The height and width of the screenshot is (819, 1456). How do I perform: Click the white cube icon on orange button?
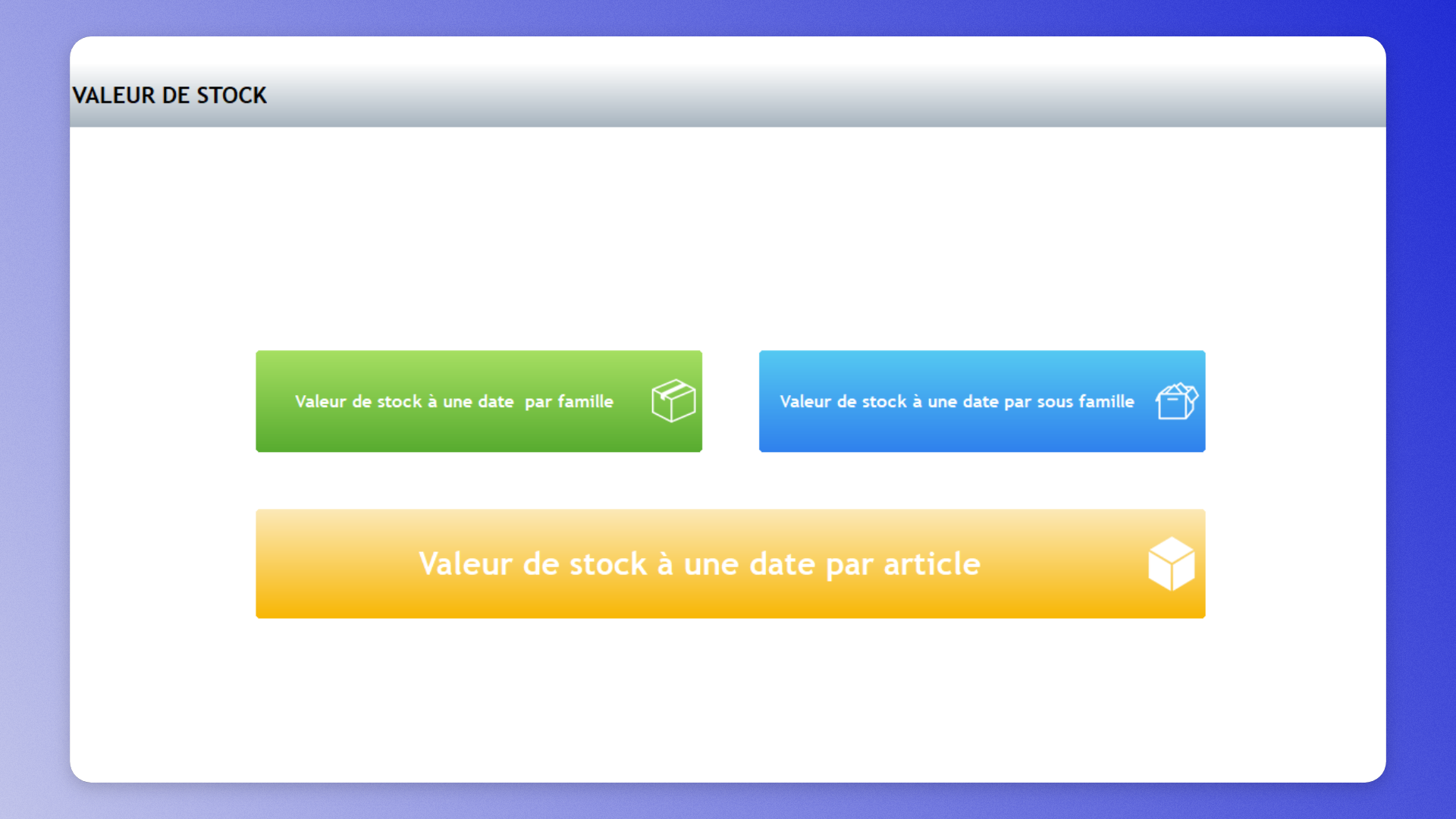[1172, 563]
